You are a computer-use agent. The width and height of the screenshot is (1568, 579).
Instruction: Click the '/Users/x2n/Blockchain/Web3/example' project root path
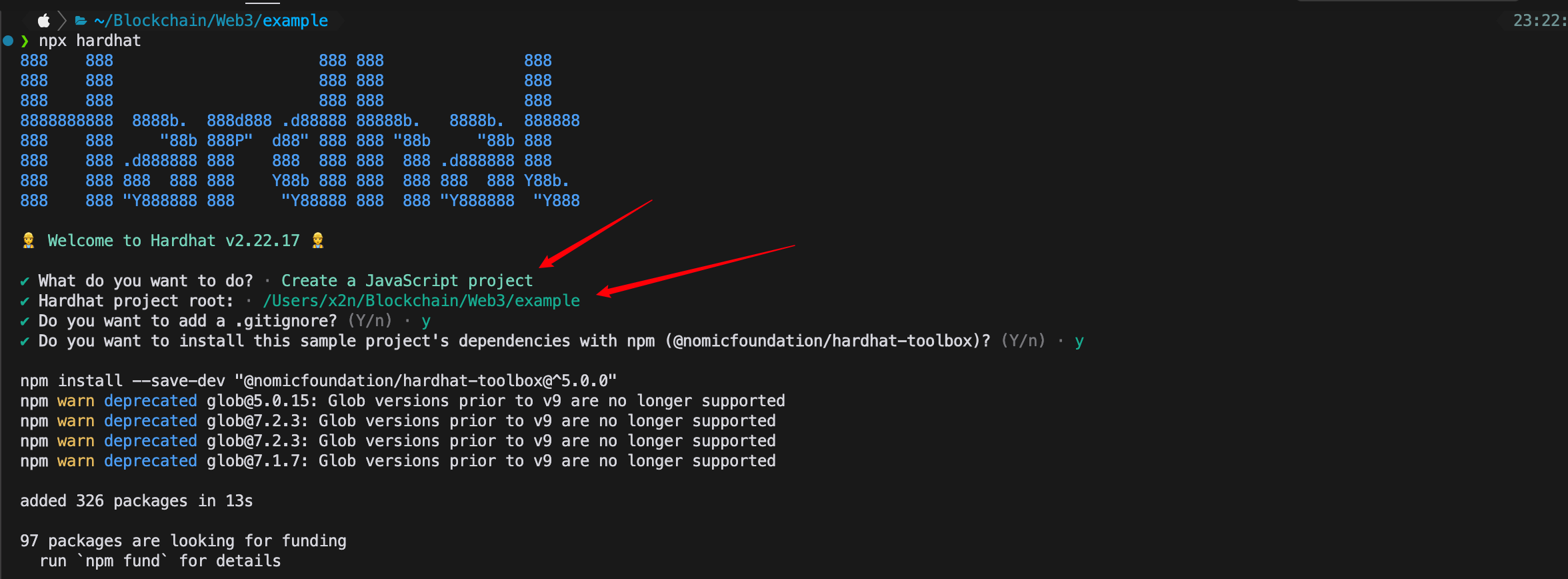coord(421,301)
